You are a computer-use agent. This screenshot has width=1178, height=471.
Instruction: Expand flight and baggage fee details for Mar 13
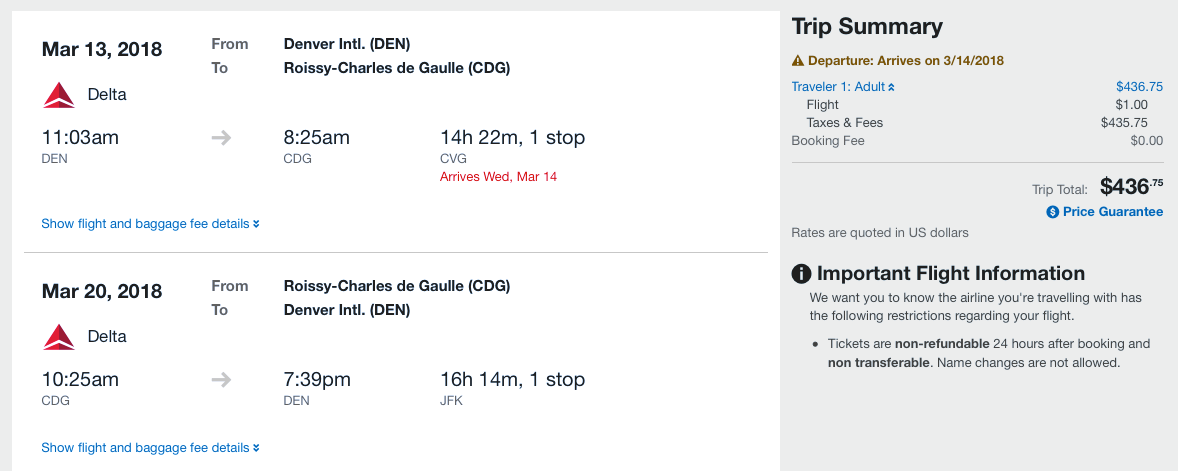point(150,224)
